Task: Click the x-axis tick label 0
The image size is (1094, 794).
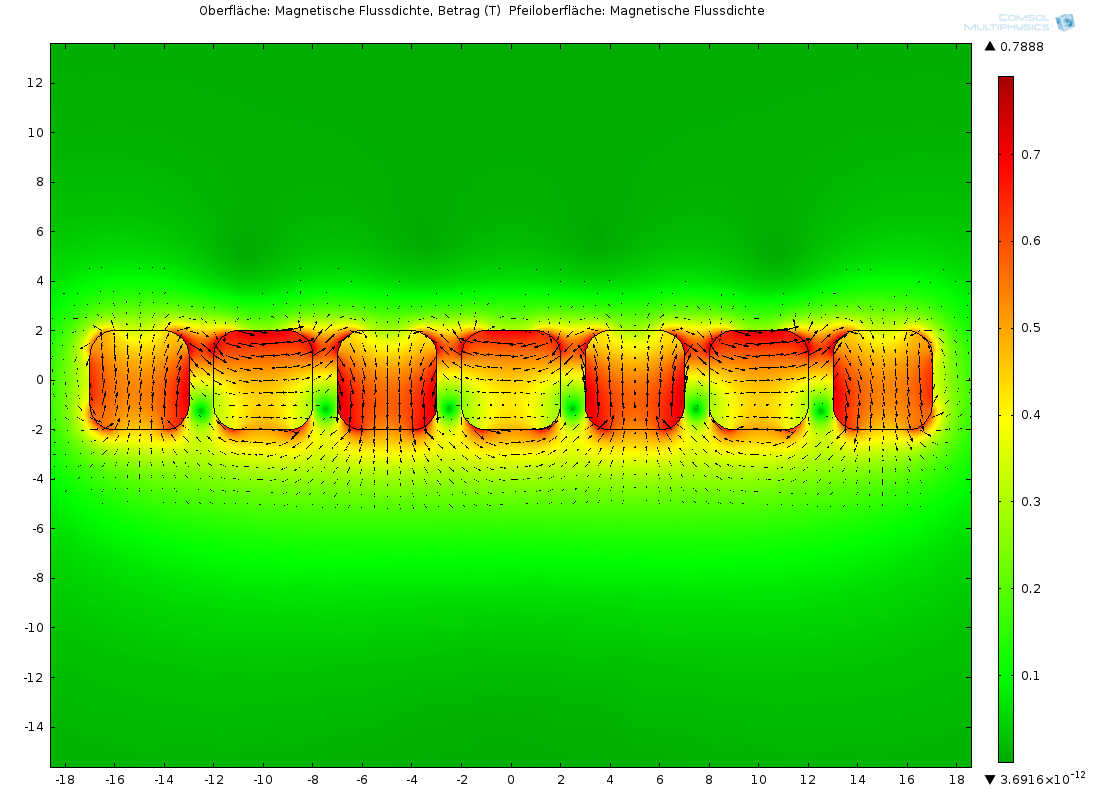Action: tap(511, 779)
